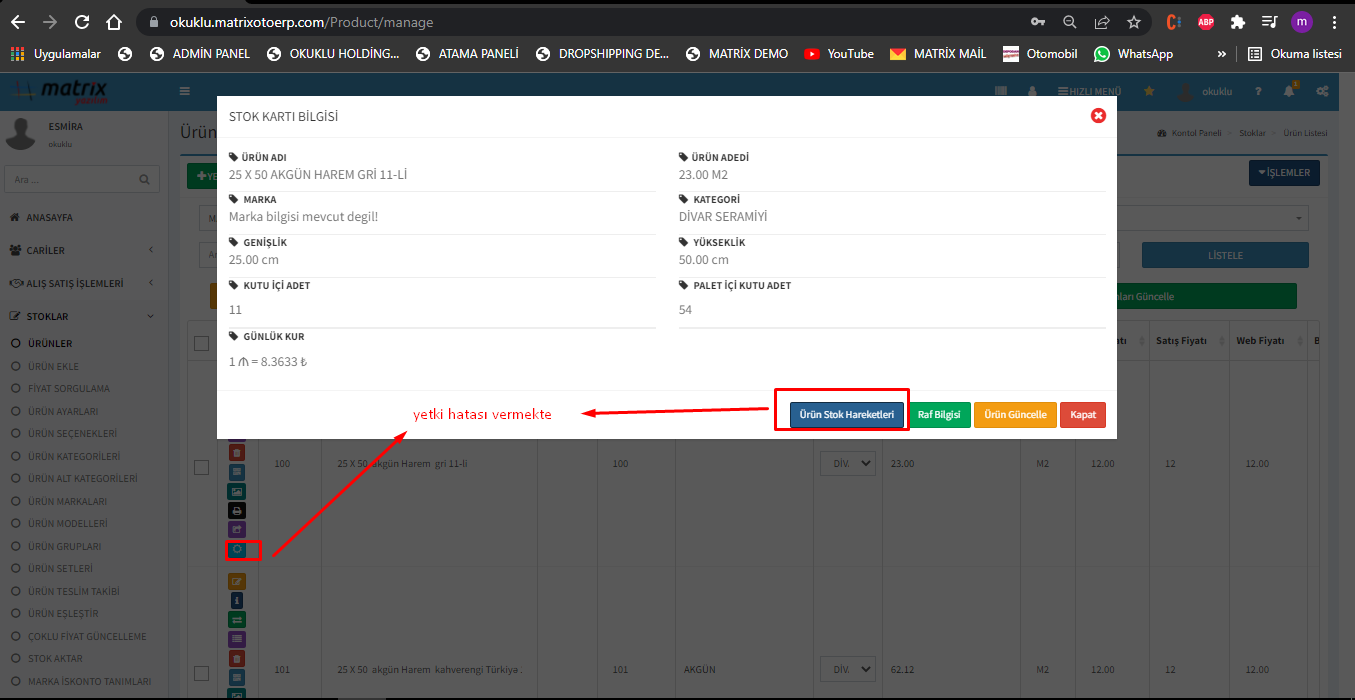The width and height of the screenshot is (1355, 700).
Task: Select FİYAT SORGULAMA in the sidebar
Action: point(69,388)
